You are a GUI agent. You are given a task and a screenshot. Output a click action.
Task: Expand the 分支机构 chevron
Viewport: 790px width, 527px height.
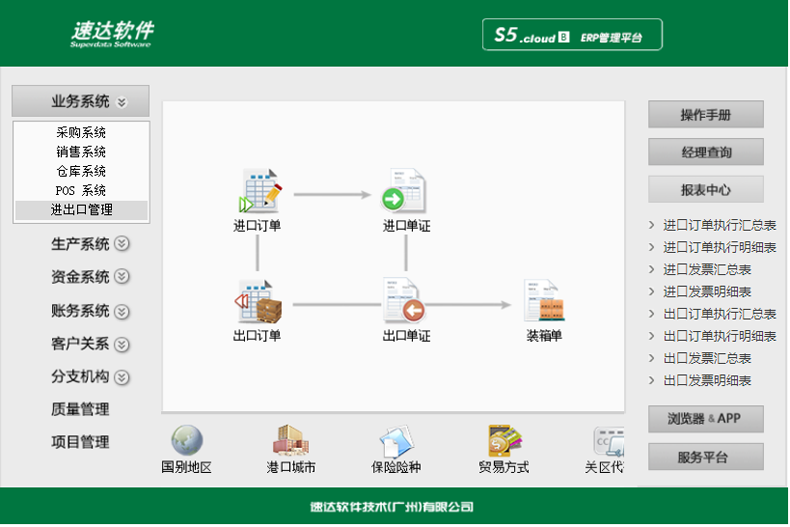pos(121,377)
